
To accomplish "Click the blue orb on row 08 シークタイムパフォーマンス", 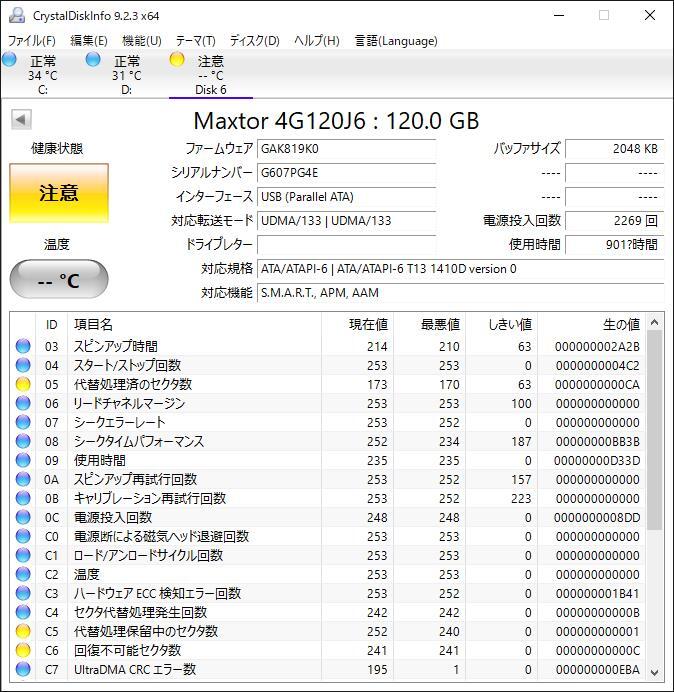I will click(23, 441).
